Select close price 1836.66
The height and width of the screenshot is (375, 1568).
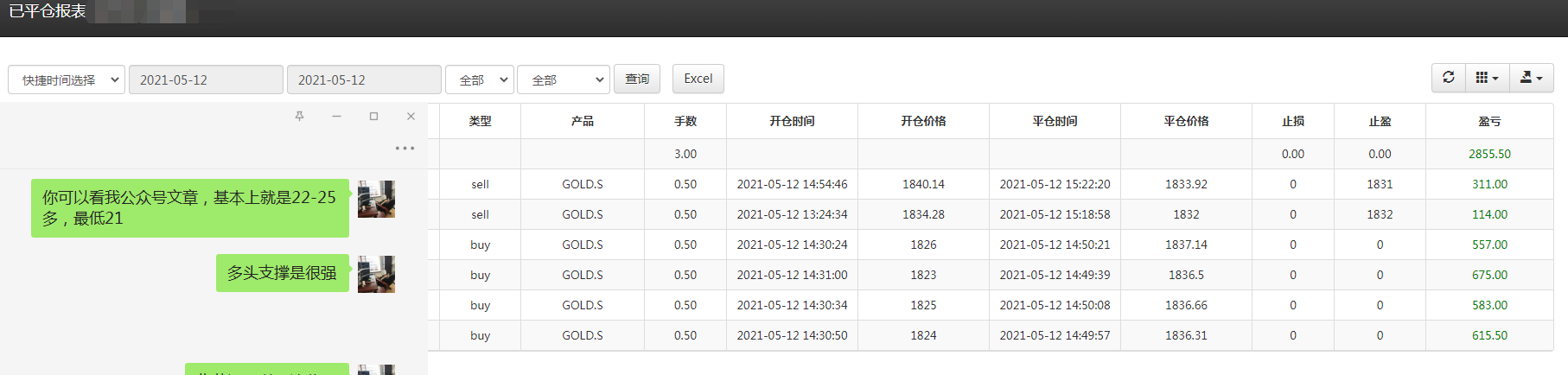[1186, 305]
